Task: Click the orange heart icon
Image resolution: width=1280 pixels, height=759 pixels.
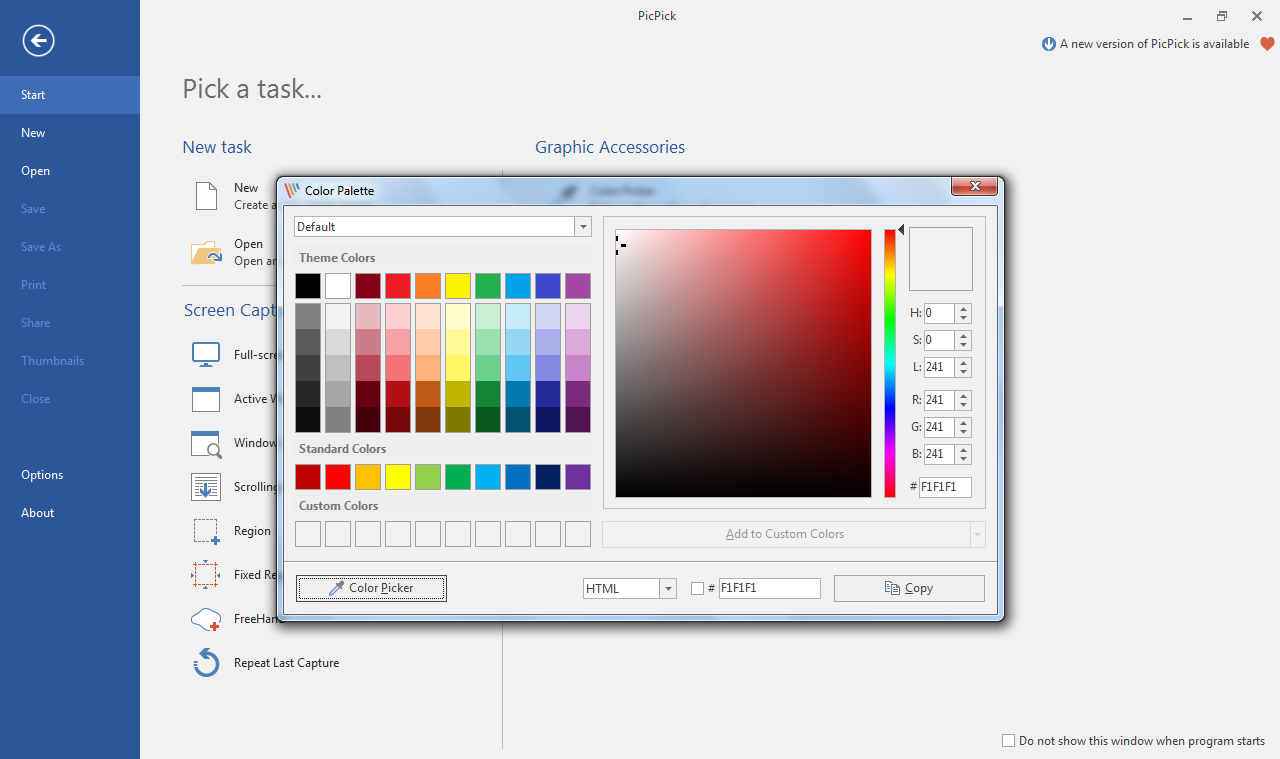Action: [1267, 44]
